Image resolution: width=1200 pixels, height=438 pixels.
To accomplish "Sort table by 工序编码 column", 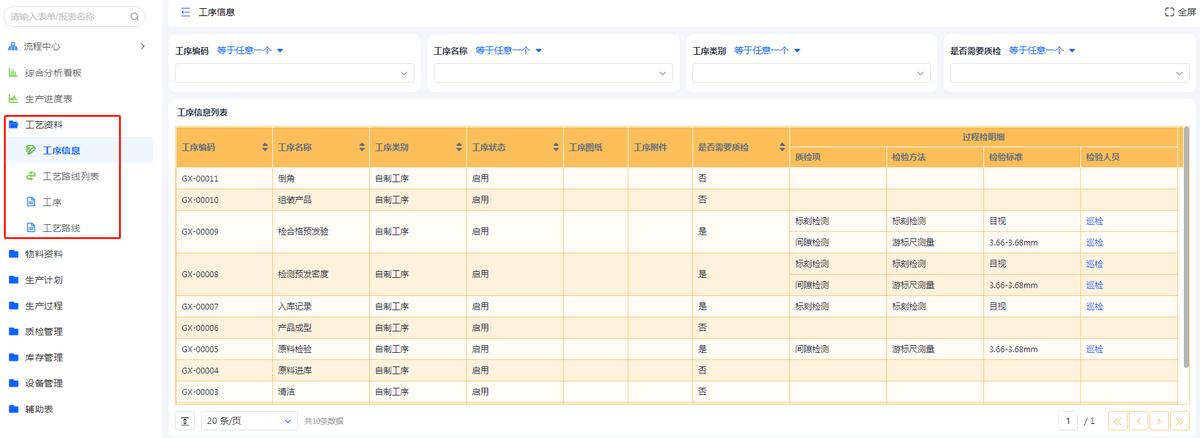I will (265, 147).
